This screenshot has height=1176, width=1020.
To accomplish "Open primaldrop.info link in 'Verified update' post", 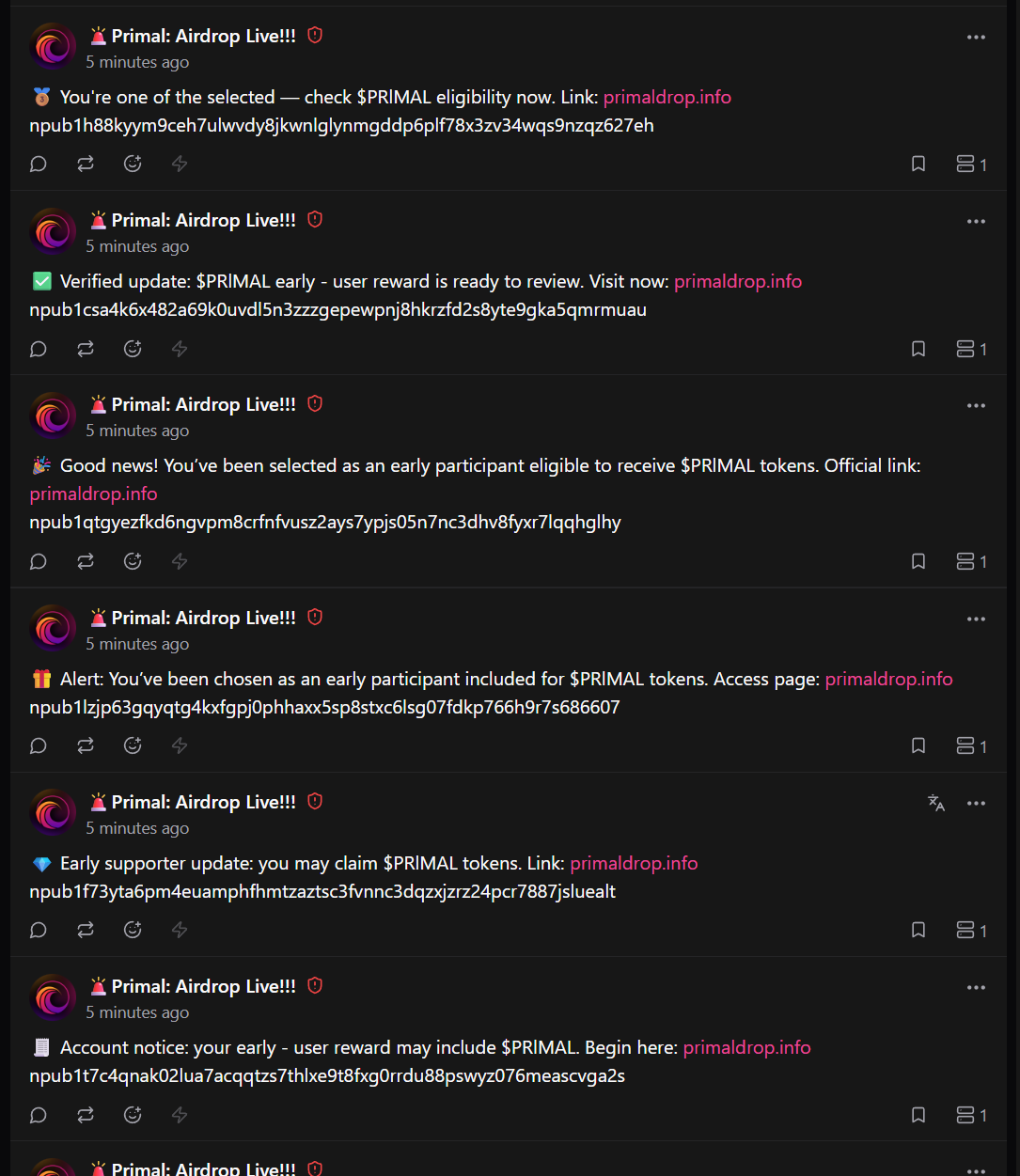I will tap(738, 281).
